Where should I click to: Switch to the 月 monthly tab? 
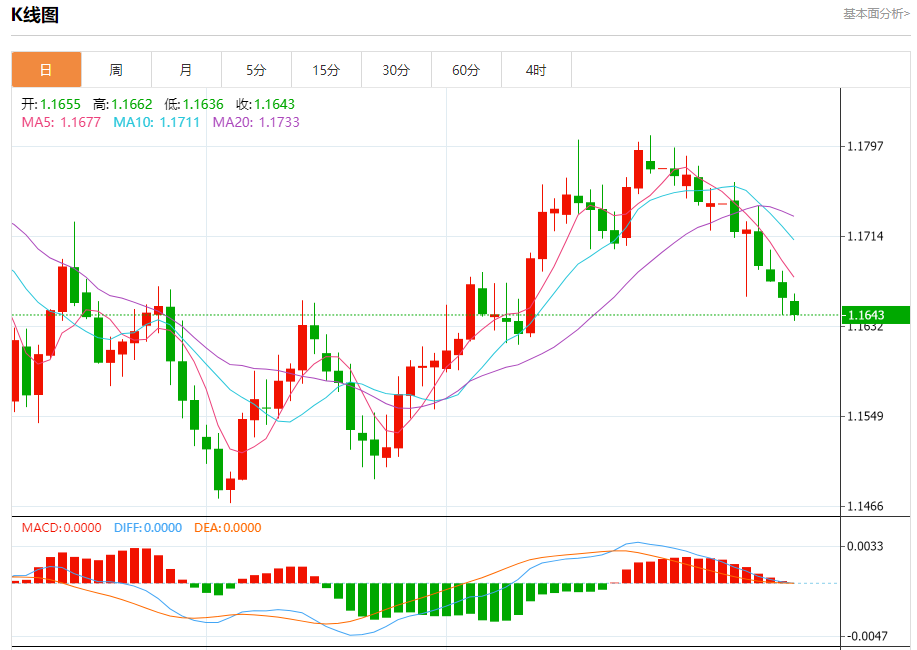click(x=186, y=70)
